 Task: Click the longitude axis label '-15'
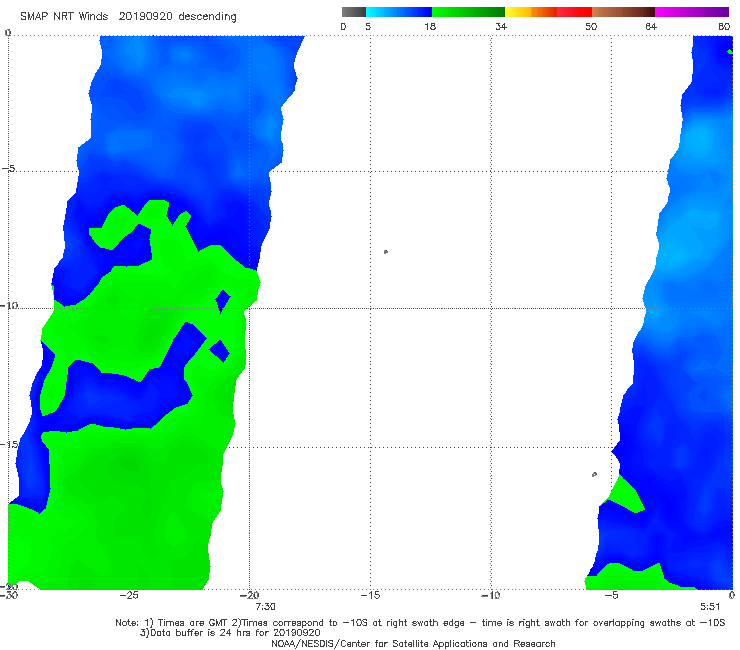pyautogui.click(x=370, y=595)
